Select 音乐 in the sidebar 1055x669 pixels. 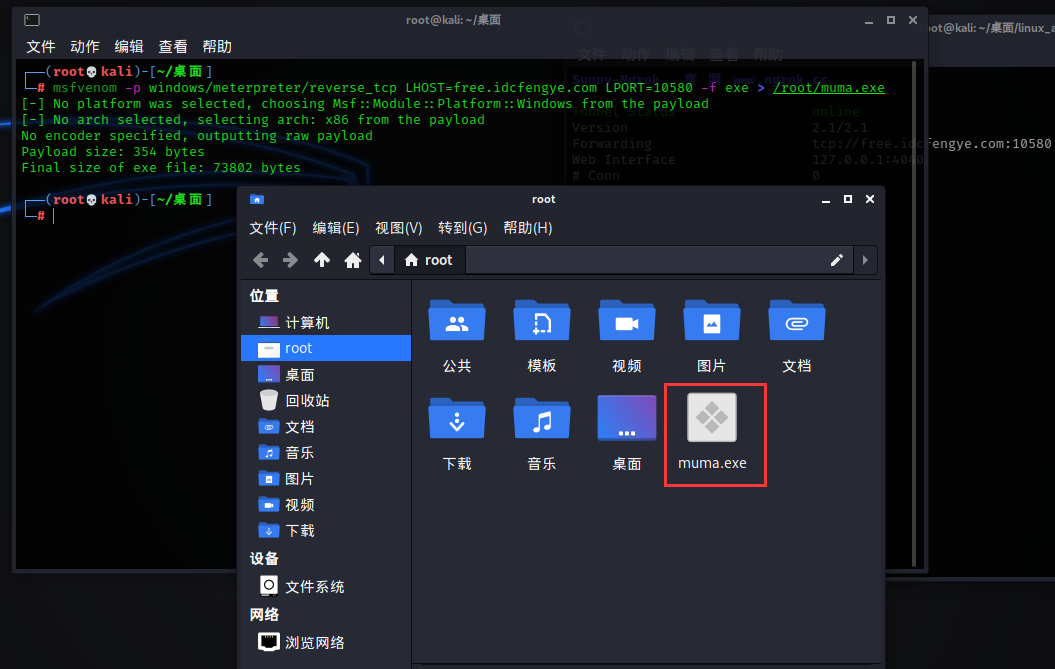(326, 452)
